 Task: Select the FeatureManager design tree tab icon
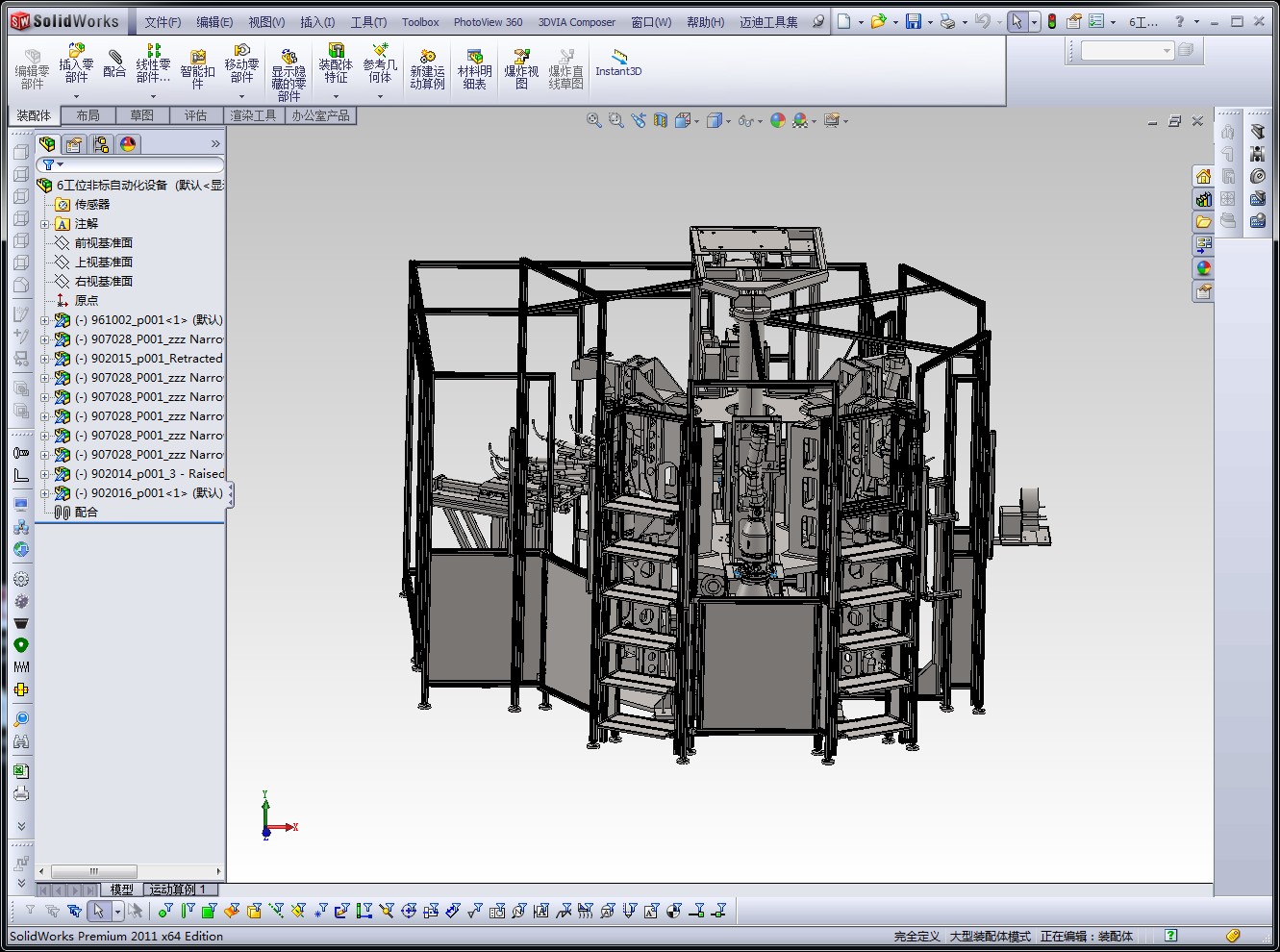47,144
